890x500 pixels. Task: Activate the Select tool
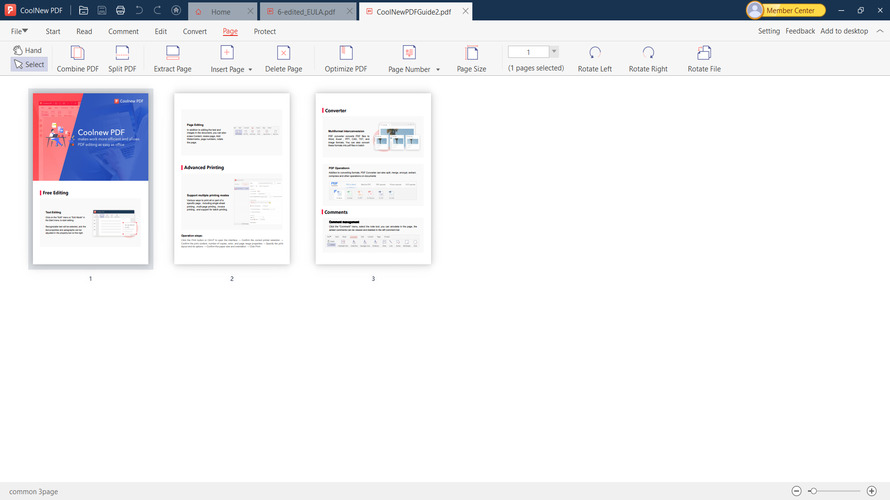click(x=29, y=64)
